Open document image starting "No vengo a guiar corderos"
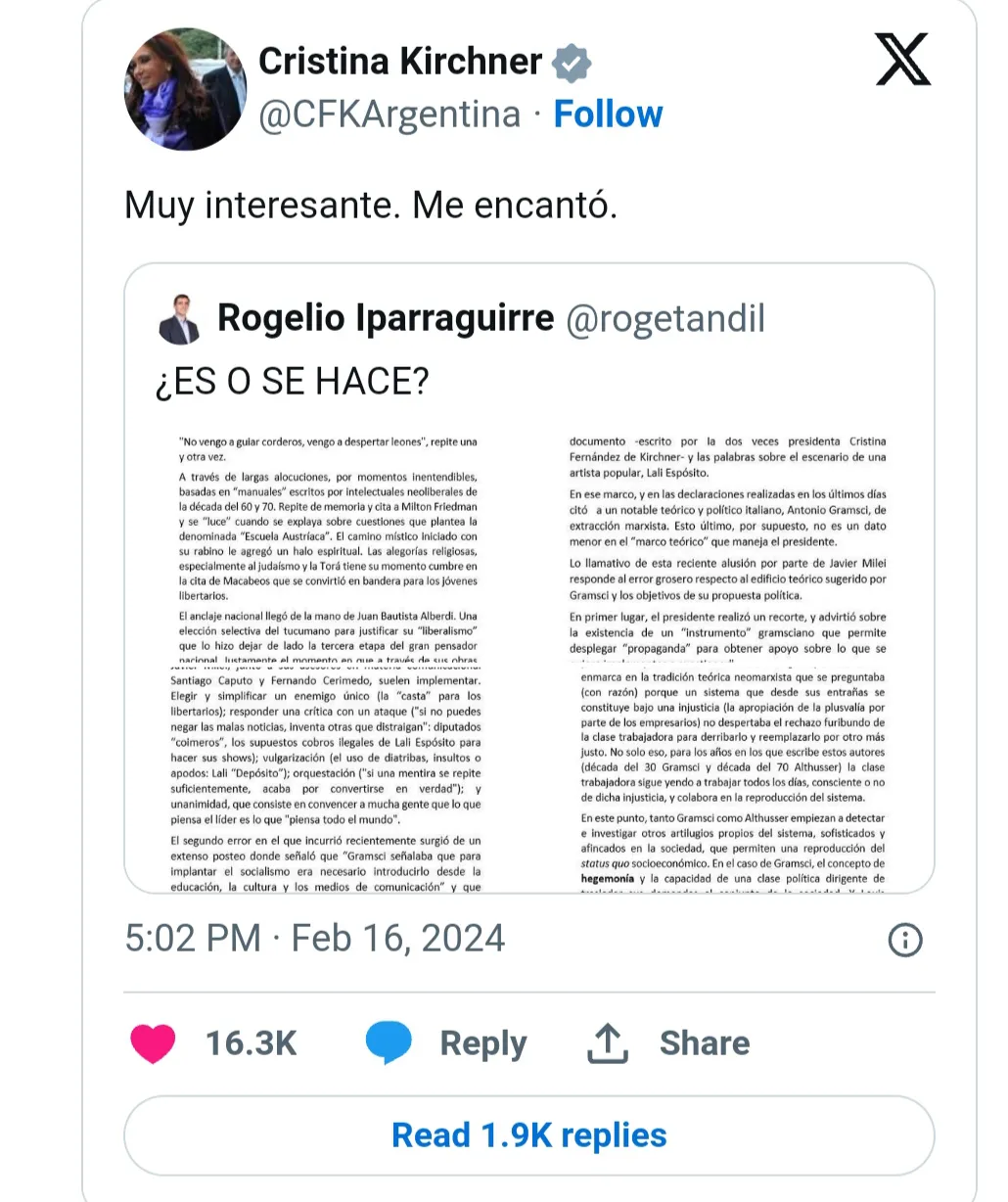Viewport: 1008px width, 1202px height. click(x=328, y=548)
